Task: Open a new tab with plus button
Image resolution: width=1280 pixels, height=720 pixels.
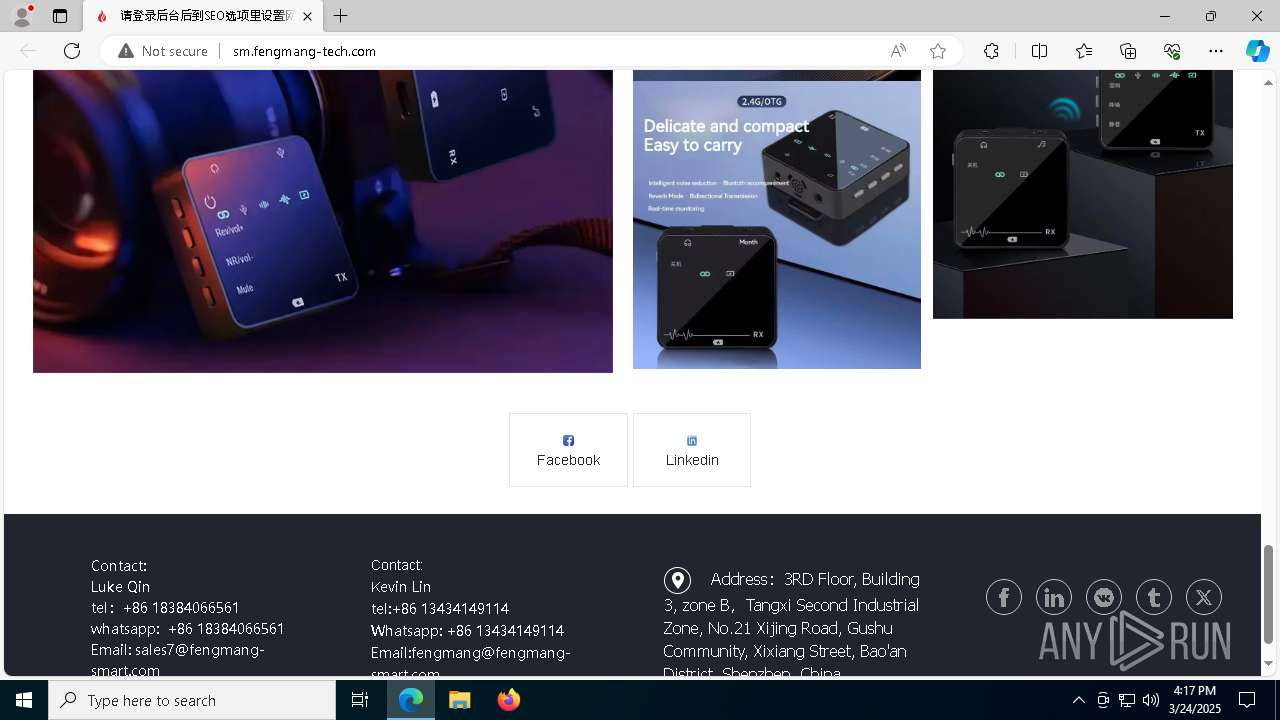Action: [x=341, y=16]
